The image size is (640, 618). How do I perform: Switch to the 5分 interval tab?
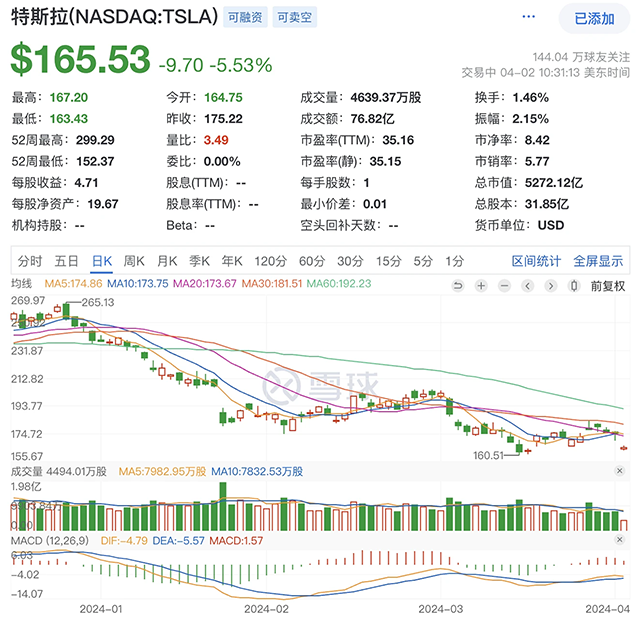tap(423, 261)
